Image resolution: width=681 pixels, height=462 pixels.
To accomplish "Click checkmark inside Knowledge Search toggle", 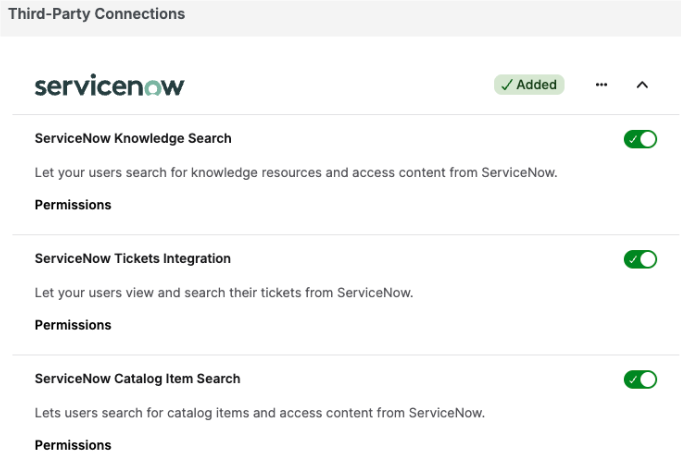I will coord(633,139).
